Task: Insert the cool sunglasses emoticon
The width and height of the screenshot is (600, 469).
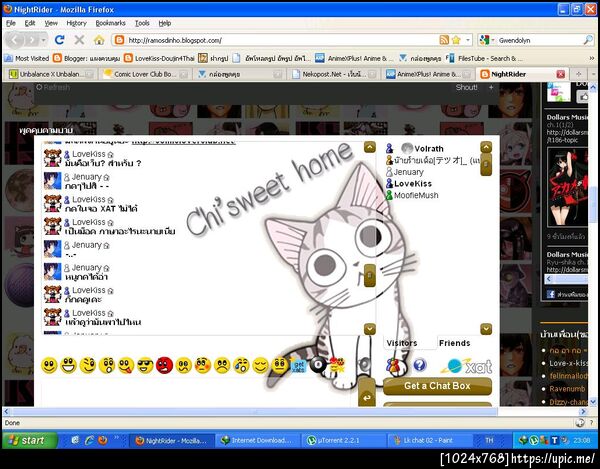Action: 145,365
